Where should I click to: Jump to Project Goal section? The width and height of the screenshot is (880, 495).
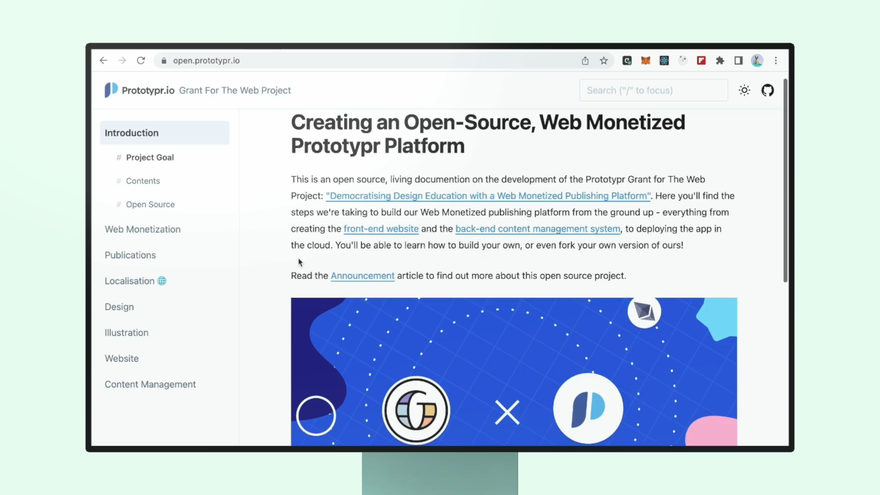point(150,157)
